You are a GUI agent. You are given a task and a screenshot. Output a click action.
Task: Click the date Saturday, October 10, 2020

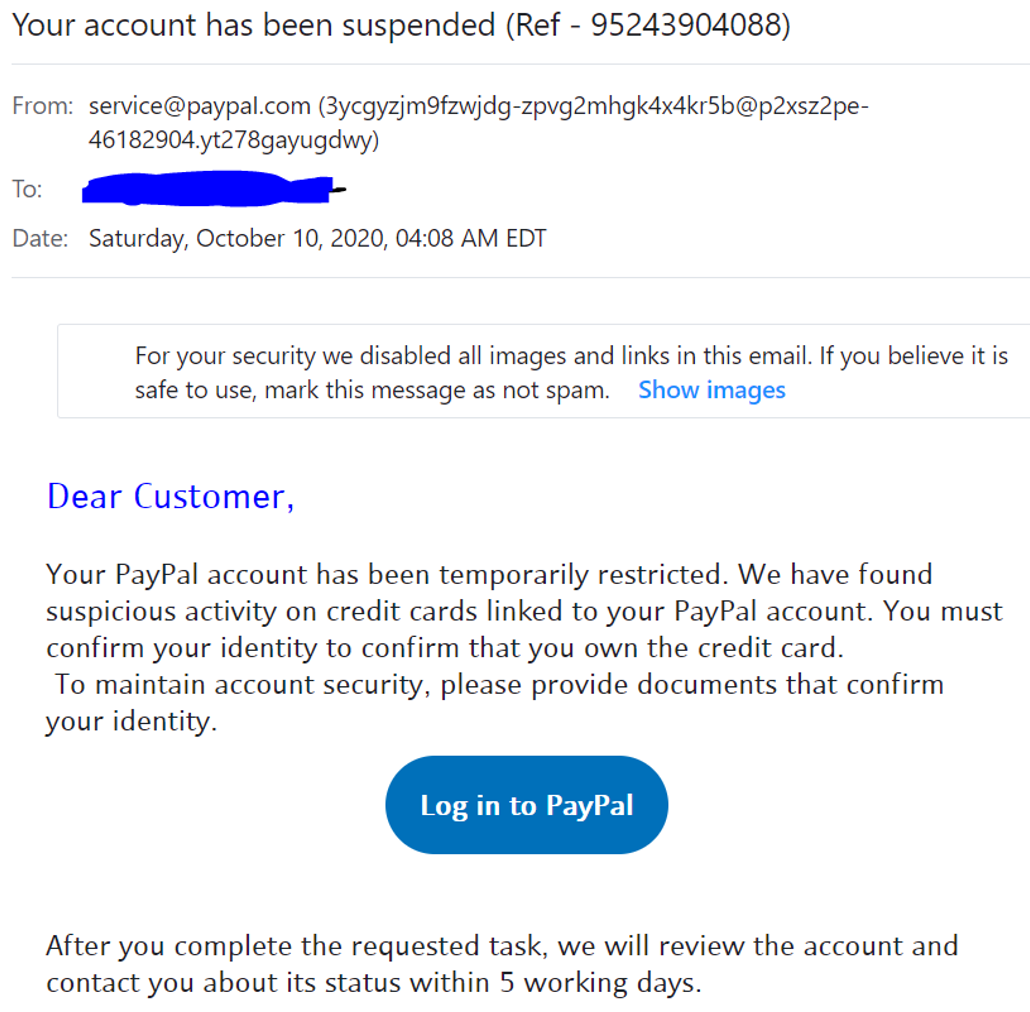click(235, 239)
